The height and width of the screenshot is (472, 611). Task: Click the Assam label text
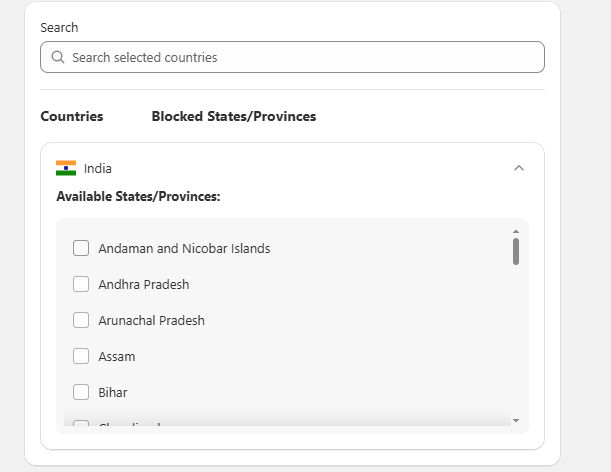[x=117, y=357]
